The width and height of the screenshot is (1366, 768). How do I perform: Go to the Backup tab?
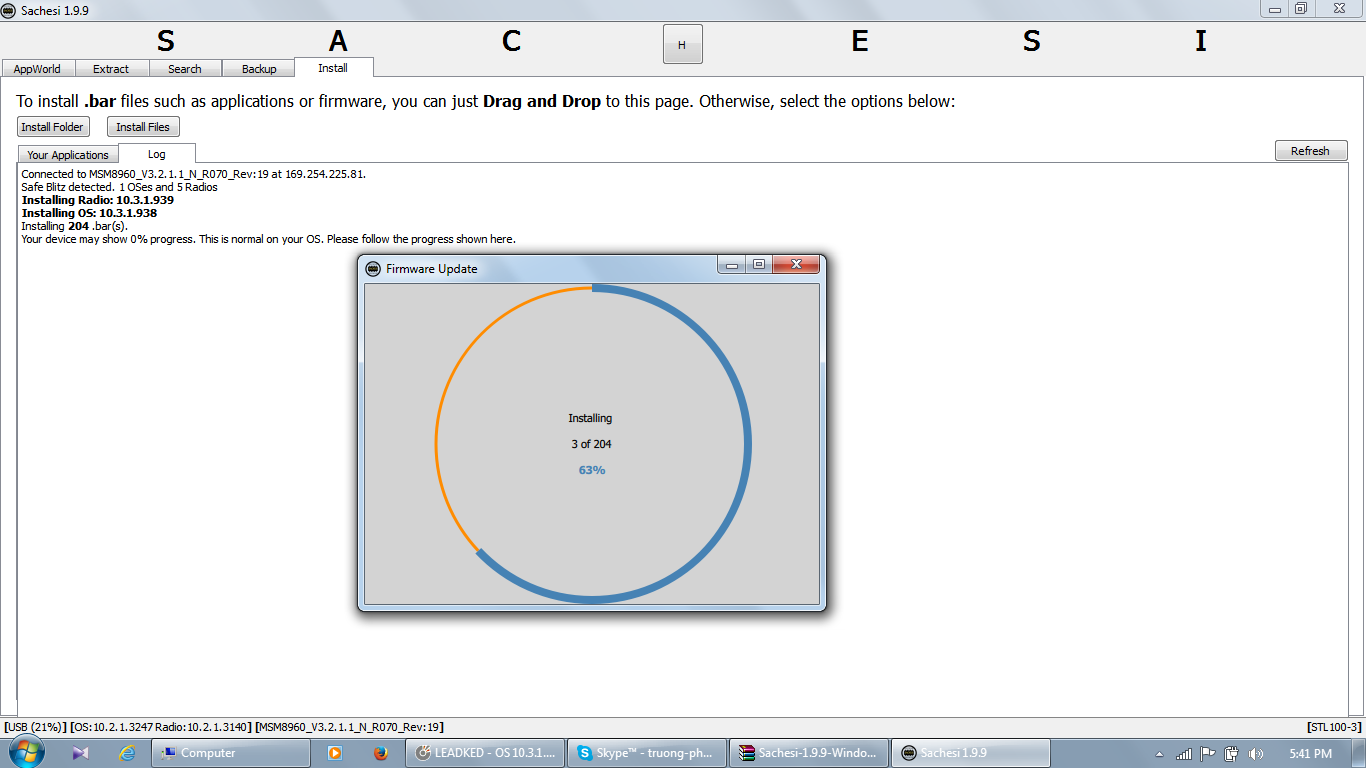pos(259,69)
